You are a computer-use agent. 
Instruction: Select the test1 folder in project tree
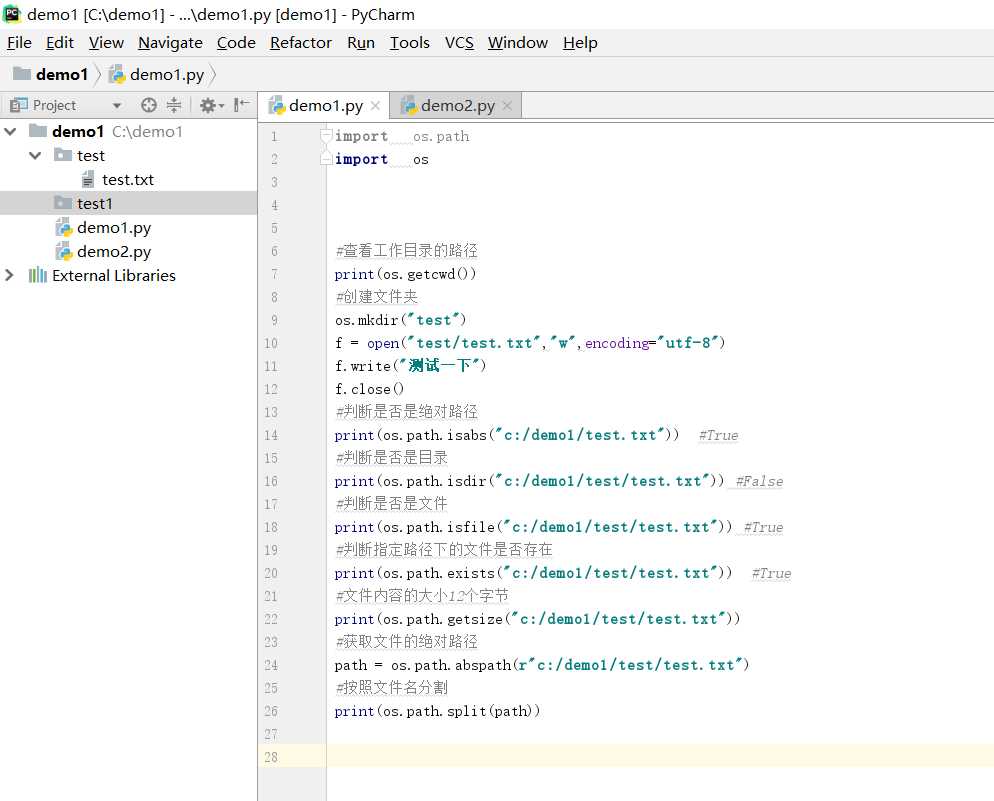[94, 204]
